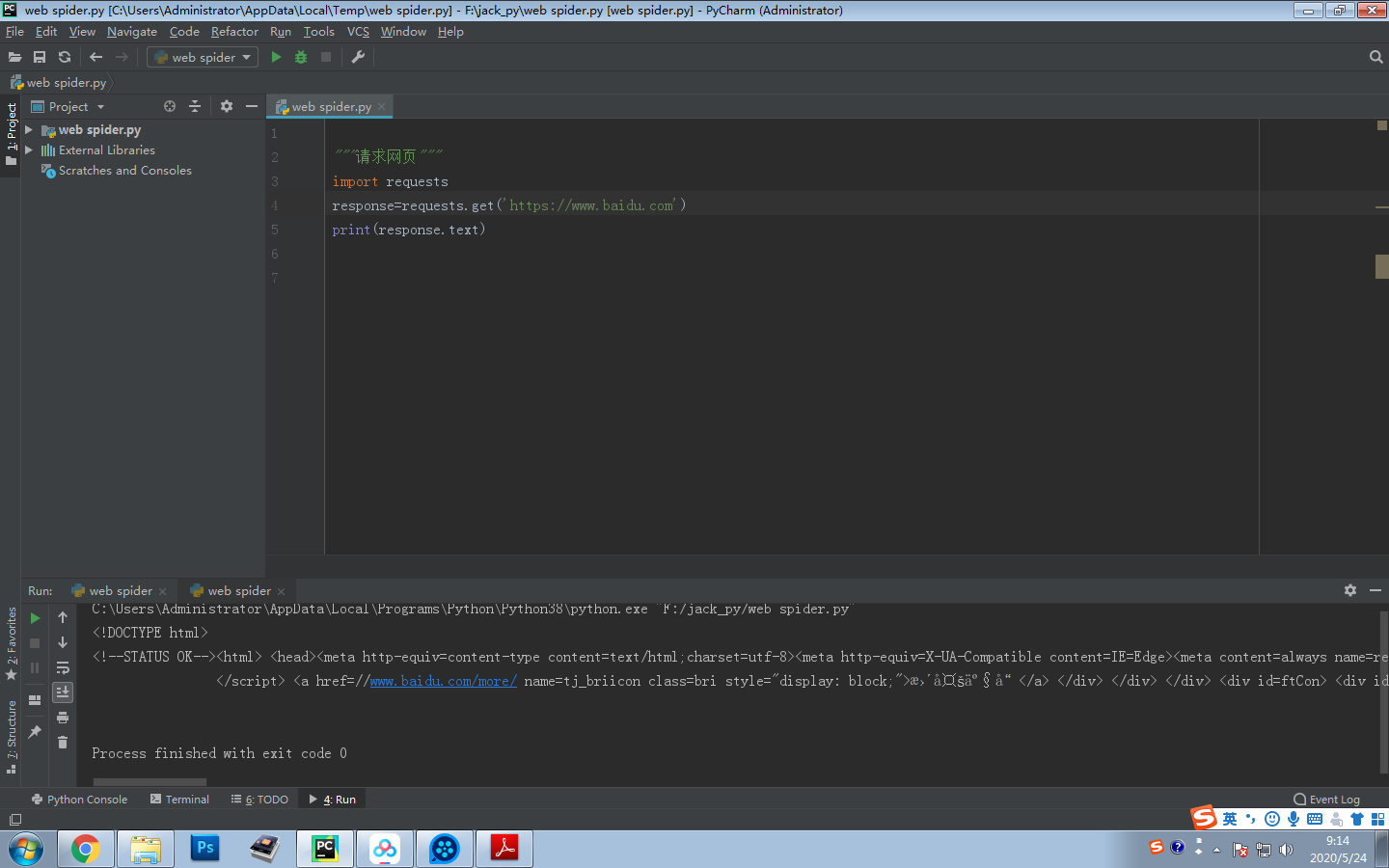Image resolution: width=1389 pixels, height=868 pixels.
Task: Run 'web spider' with the toolbar green play button
Action: 276,57
